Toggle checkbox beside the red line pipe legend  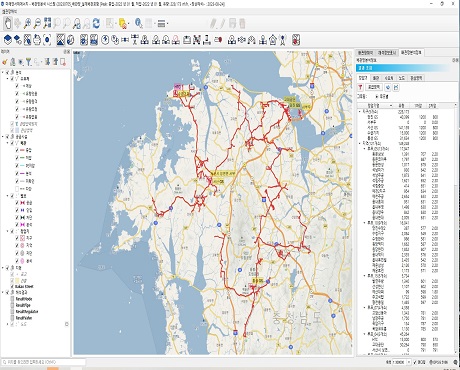[17, 150]
